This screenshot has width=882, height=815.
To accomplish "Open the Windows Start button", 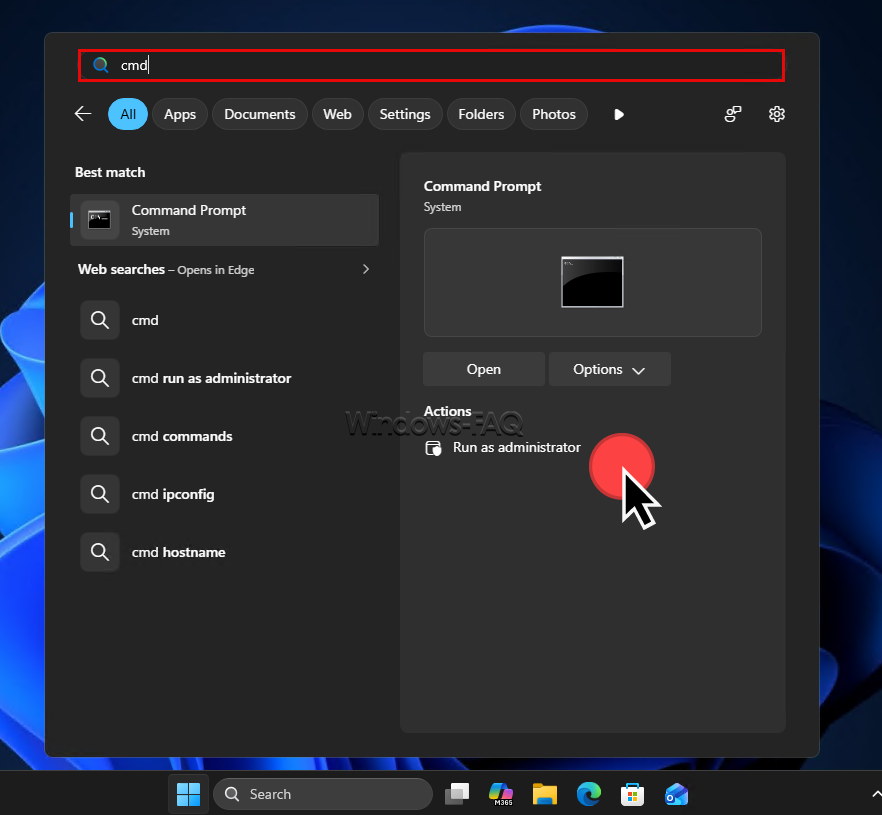I will 188,794.
